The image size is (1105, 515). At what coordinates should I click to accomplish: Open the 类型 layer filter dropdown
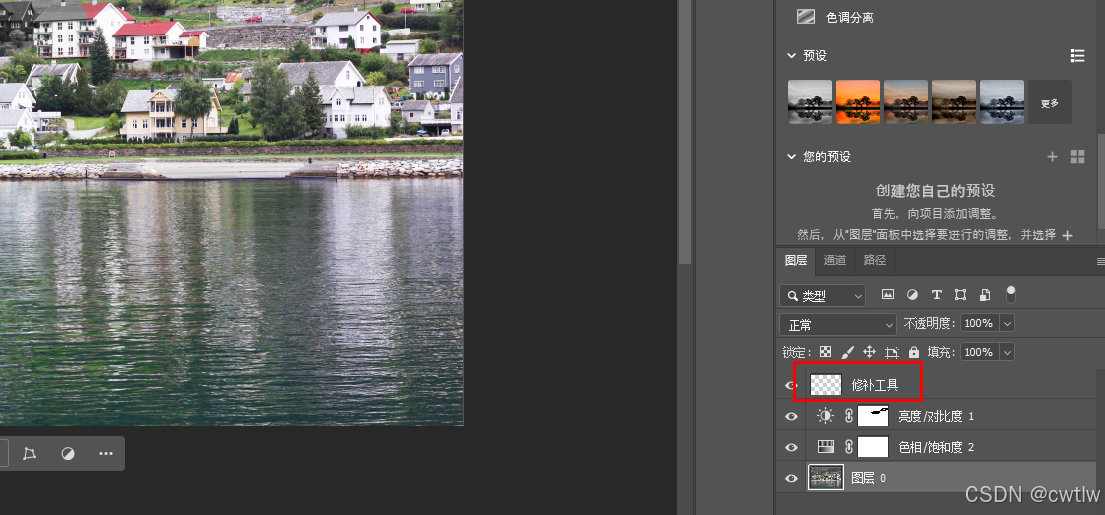(822, 296)
